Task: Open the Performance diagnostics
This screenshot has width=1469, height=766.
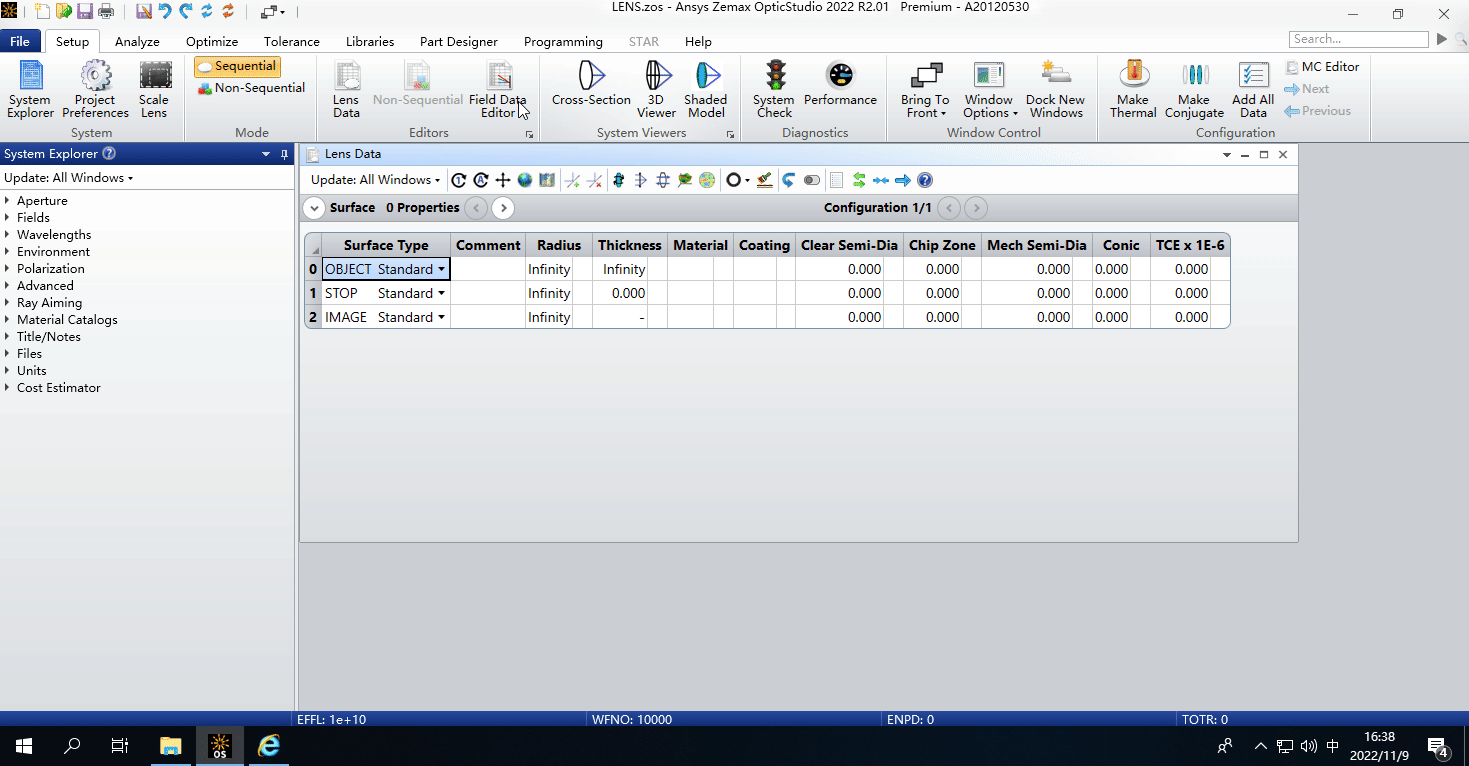Action: coord(840,84)
